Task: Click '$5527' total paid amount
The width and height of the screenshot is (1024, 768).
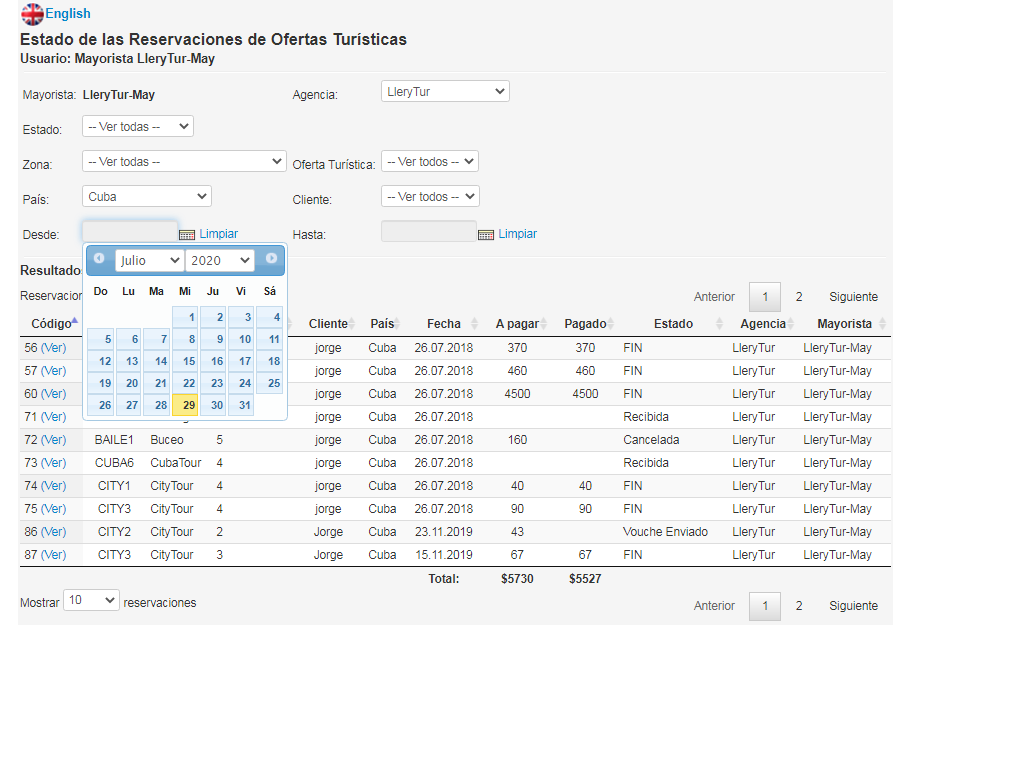Action: (x=585, y=579)
